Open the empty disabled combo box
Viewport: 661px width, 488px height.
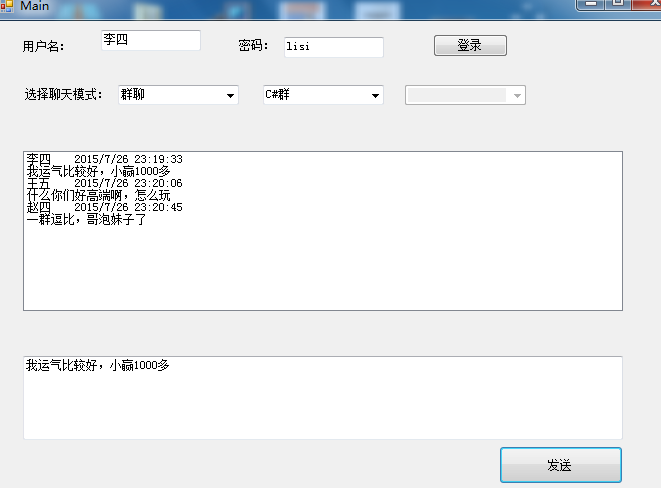click(x=465, y=95)
